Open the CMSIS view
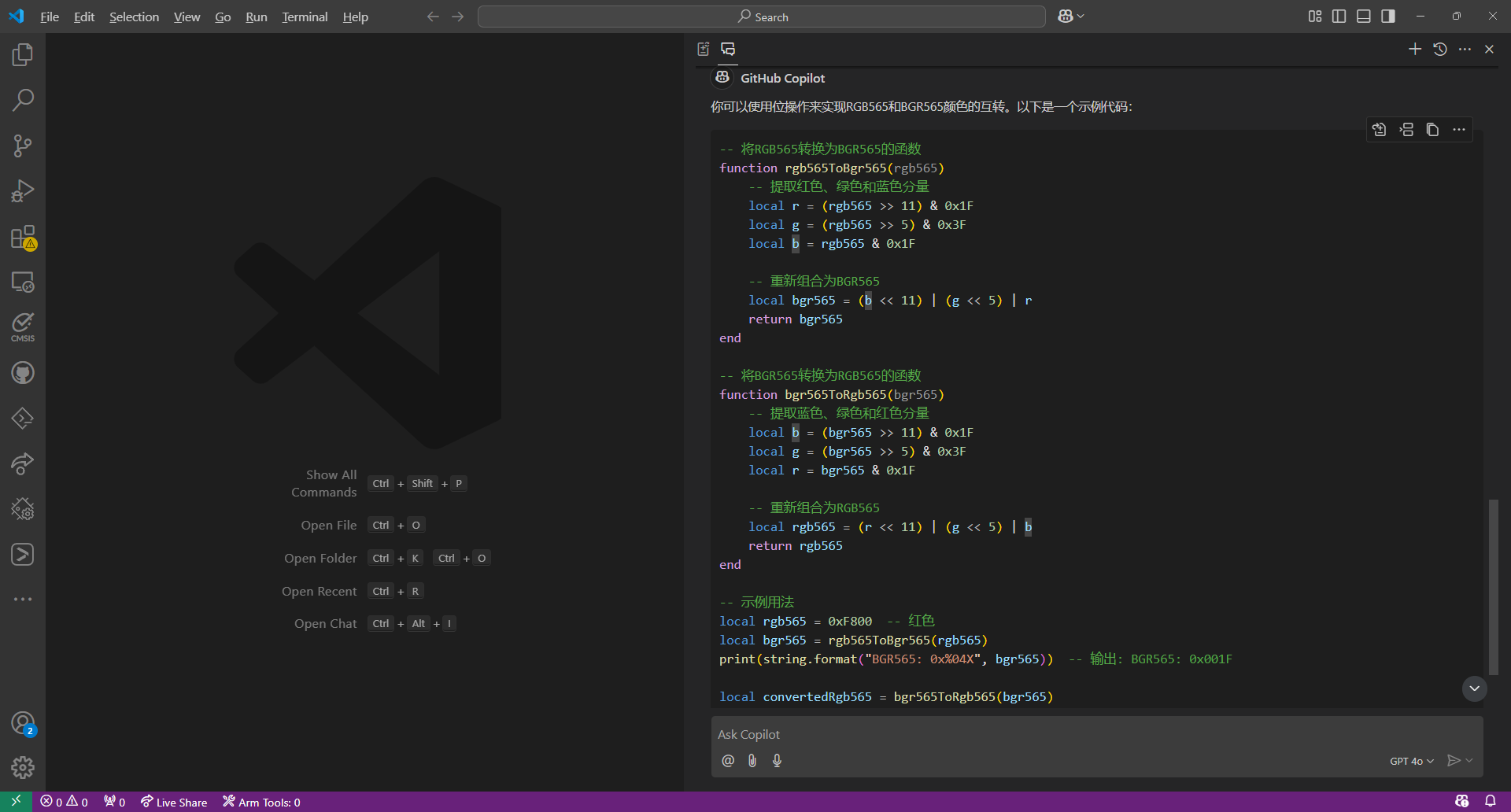The height and width of the screenshot is (812, 1511). (23, 327)
